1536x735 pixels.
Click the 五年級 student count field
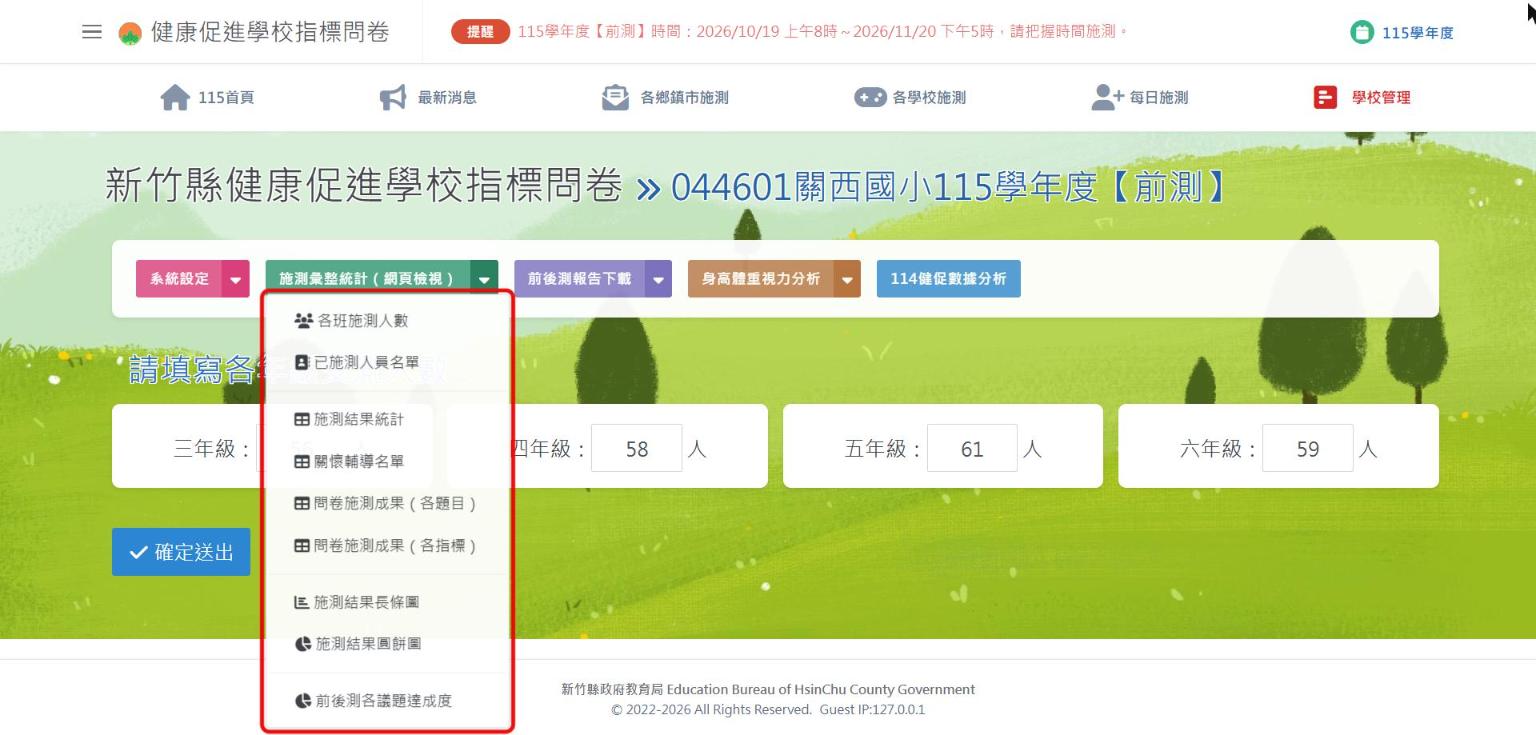coord(972,449)
